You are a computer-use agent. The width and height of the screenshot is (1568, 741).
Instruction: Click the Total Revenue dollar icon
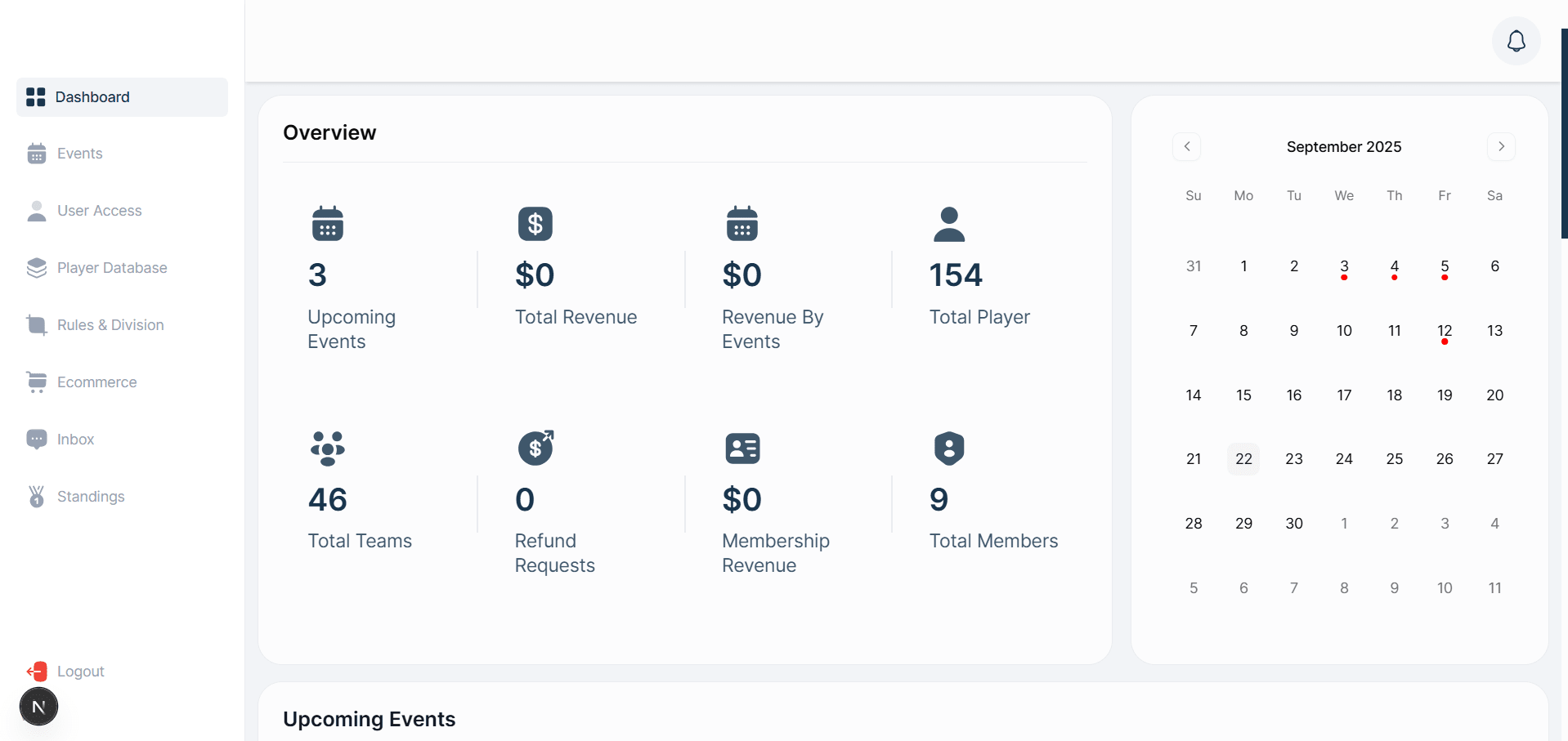(535, 224)
